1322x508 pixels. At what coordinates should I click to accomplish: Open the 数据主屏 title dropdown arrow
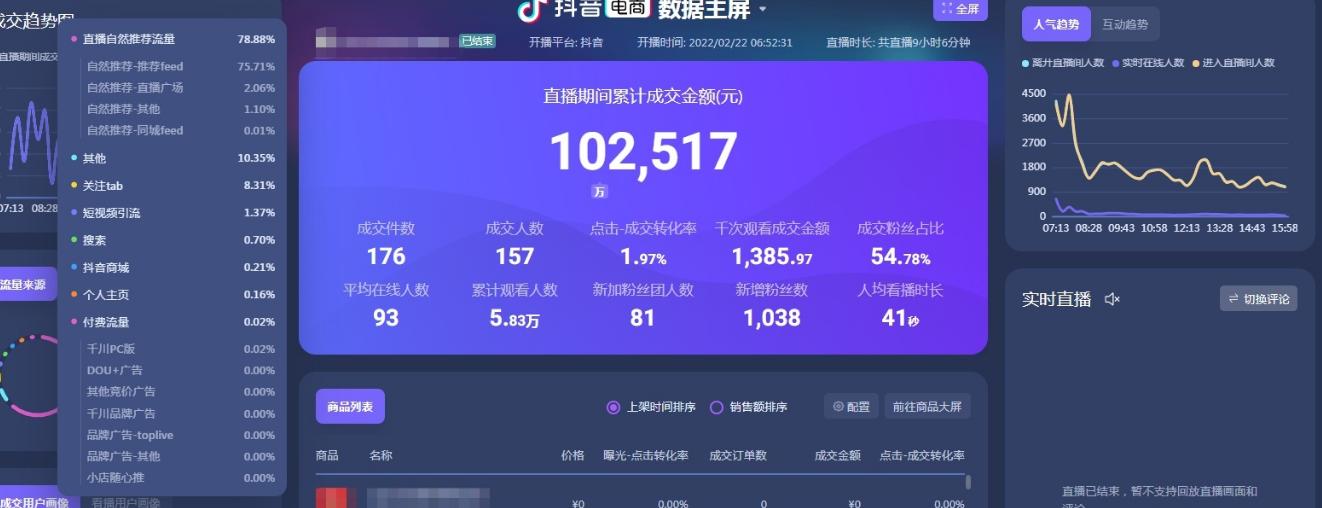[x=763, y=9]
